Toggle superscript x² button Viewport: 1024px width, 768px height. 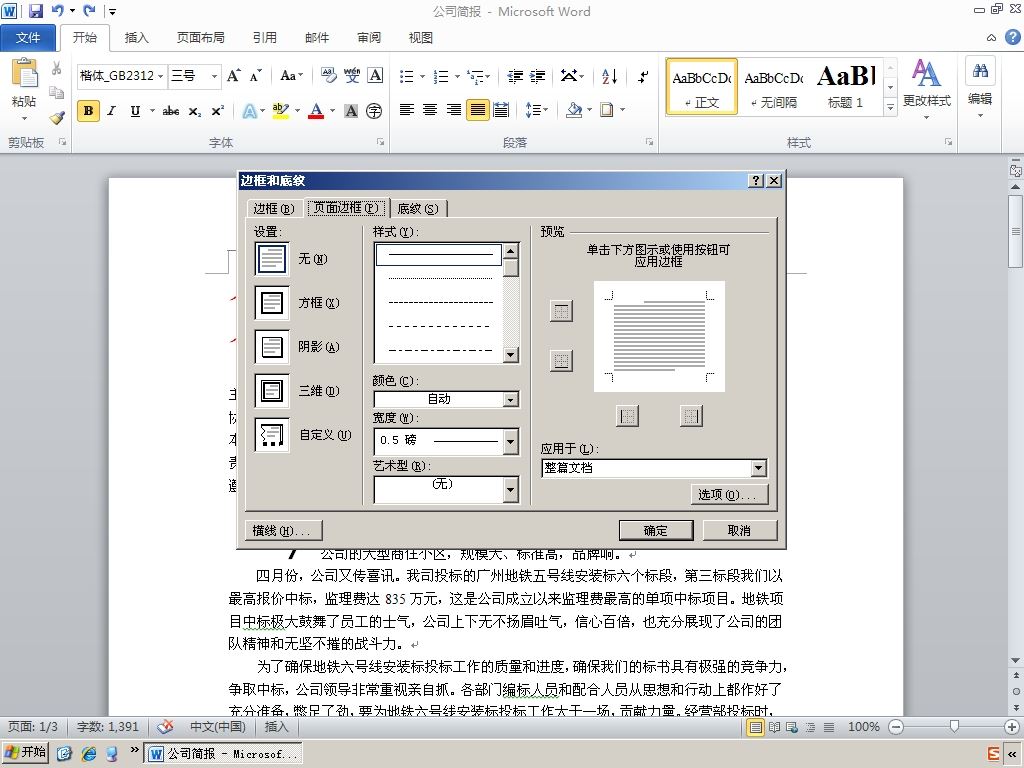(x=217, y=111)
